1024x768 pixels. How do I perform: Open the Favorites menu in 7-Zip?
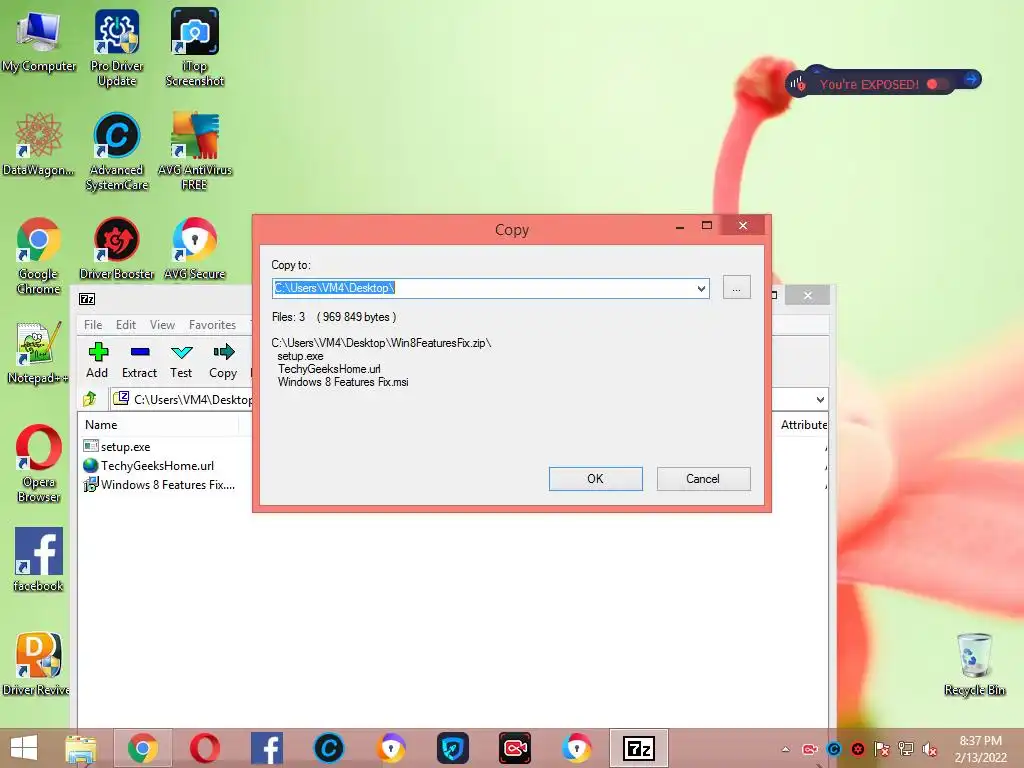pos(212,325)
